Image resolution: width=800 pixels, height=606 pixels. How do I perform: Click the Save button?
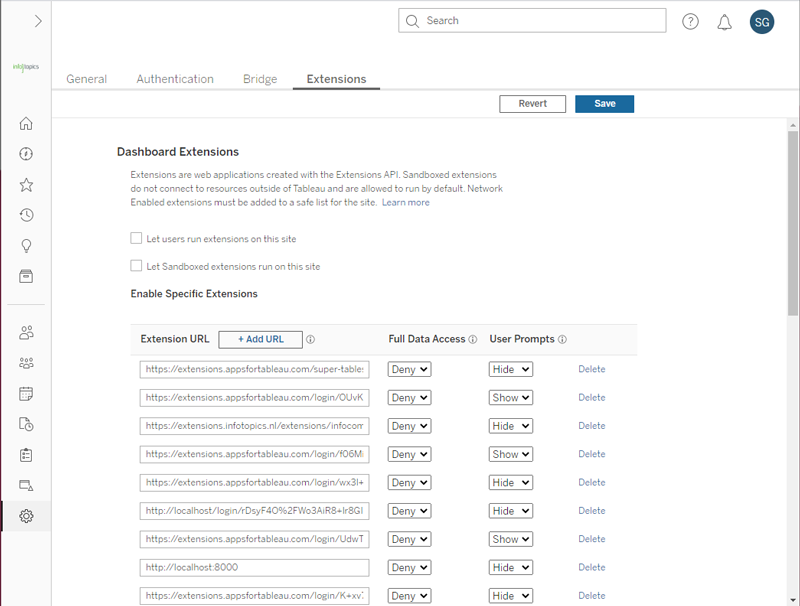(604, 104)
